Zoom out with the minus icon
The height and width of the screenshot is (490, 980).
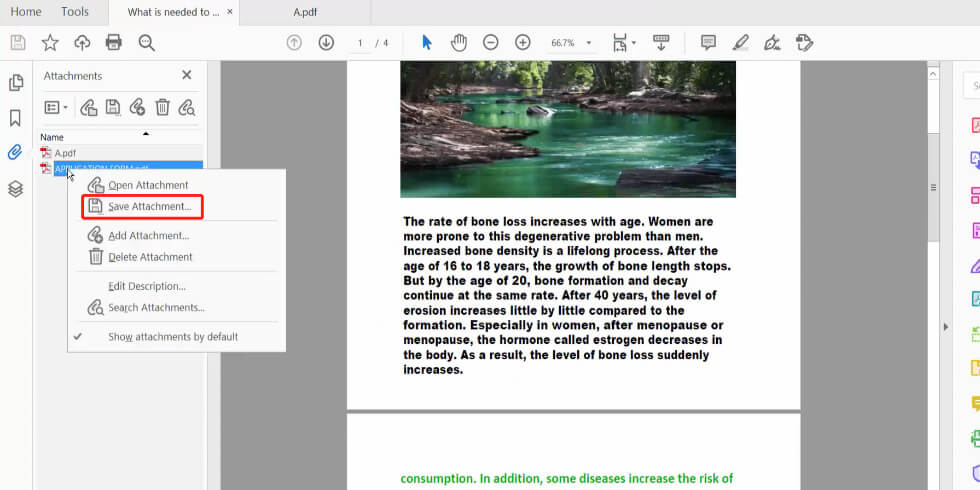point(491,42)
